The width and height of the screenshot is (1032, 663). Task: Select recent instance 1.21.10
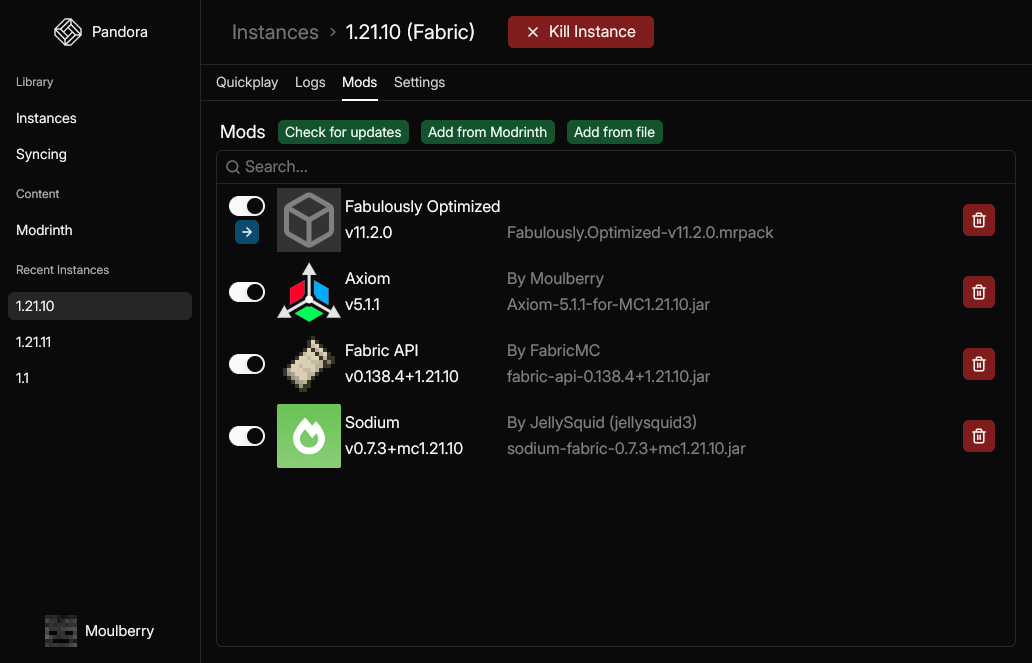(100, 306)
